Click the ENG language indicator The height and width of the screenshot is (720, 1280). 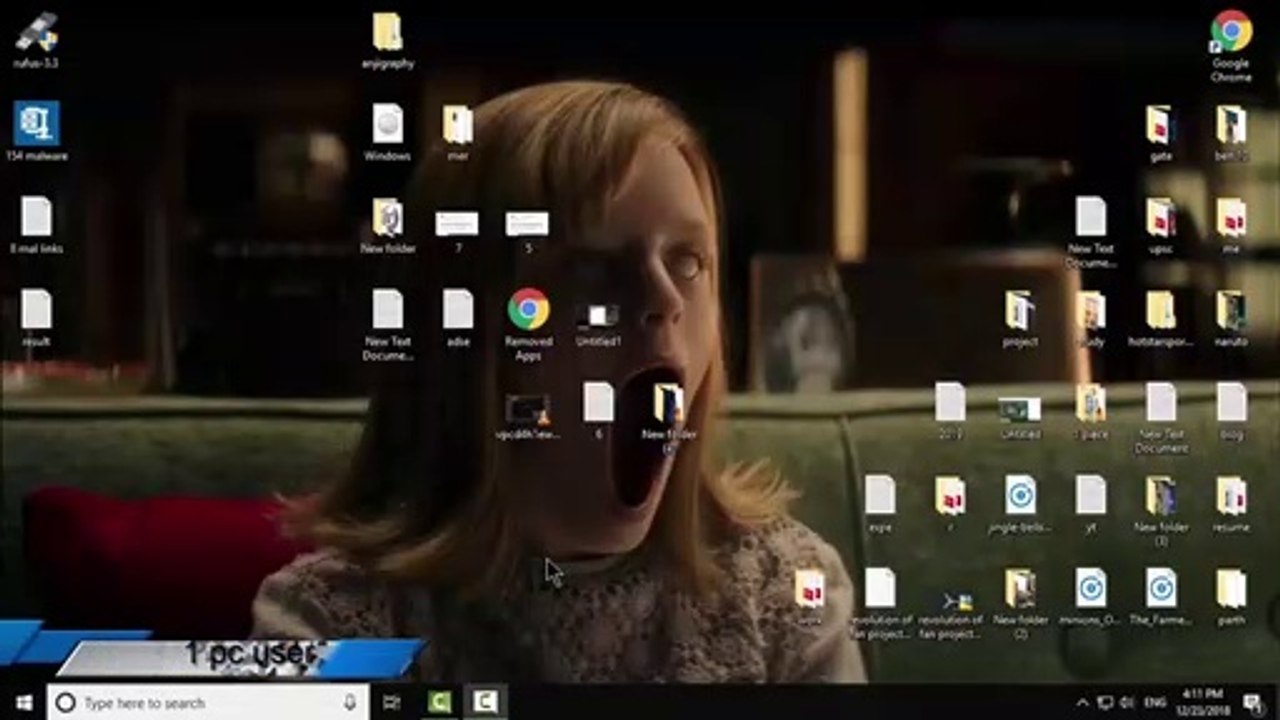[x=1154, y=703]
